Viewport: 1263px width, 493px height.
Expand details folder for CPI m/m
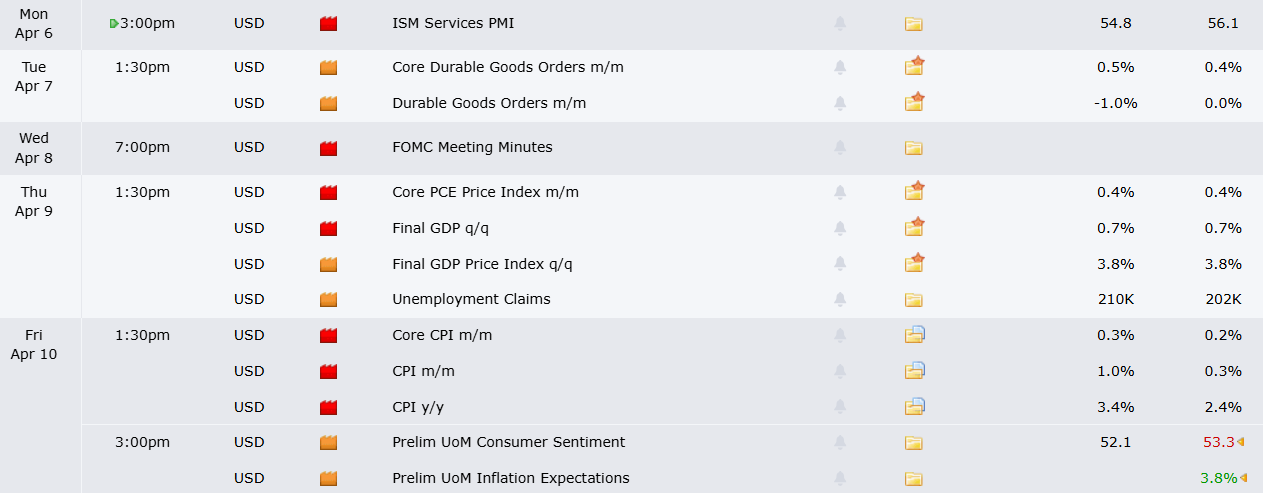pyautogui.click(x=914, y=371)
